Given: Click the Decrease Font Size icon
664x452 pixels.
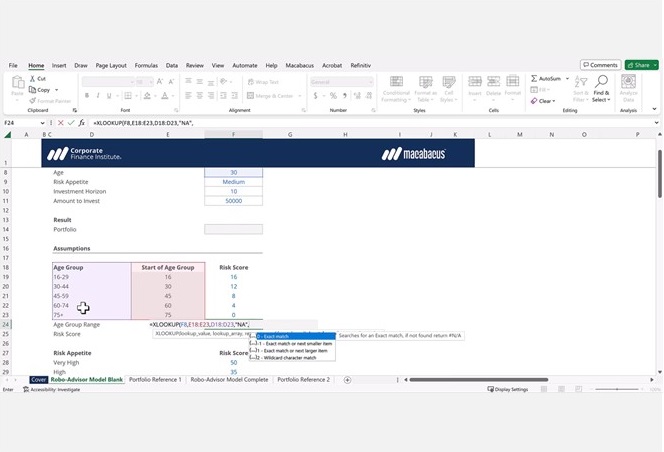Looking at the screenshot, I should click(171, 81).
